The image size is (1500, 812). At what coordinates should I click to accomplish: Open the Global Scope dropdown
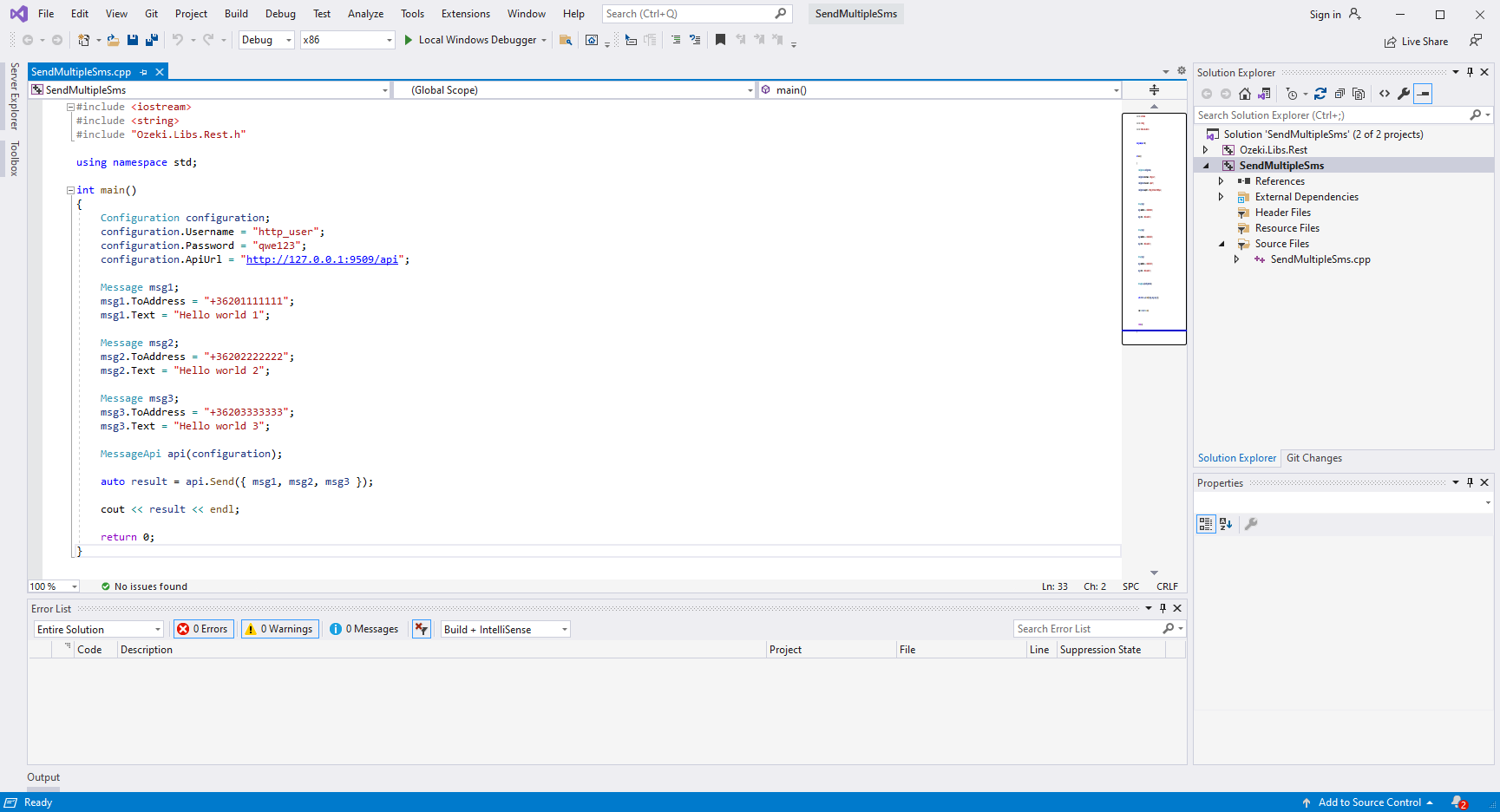[x=574, y=90]
